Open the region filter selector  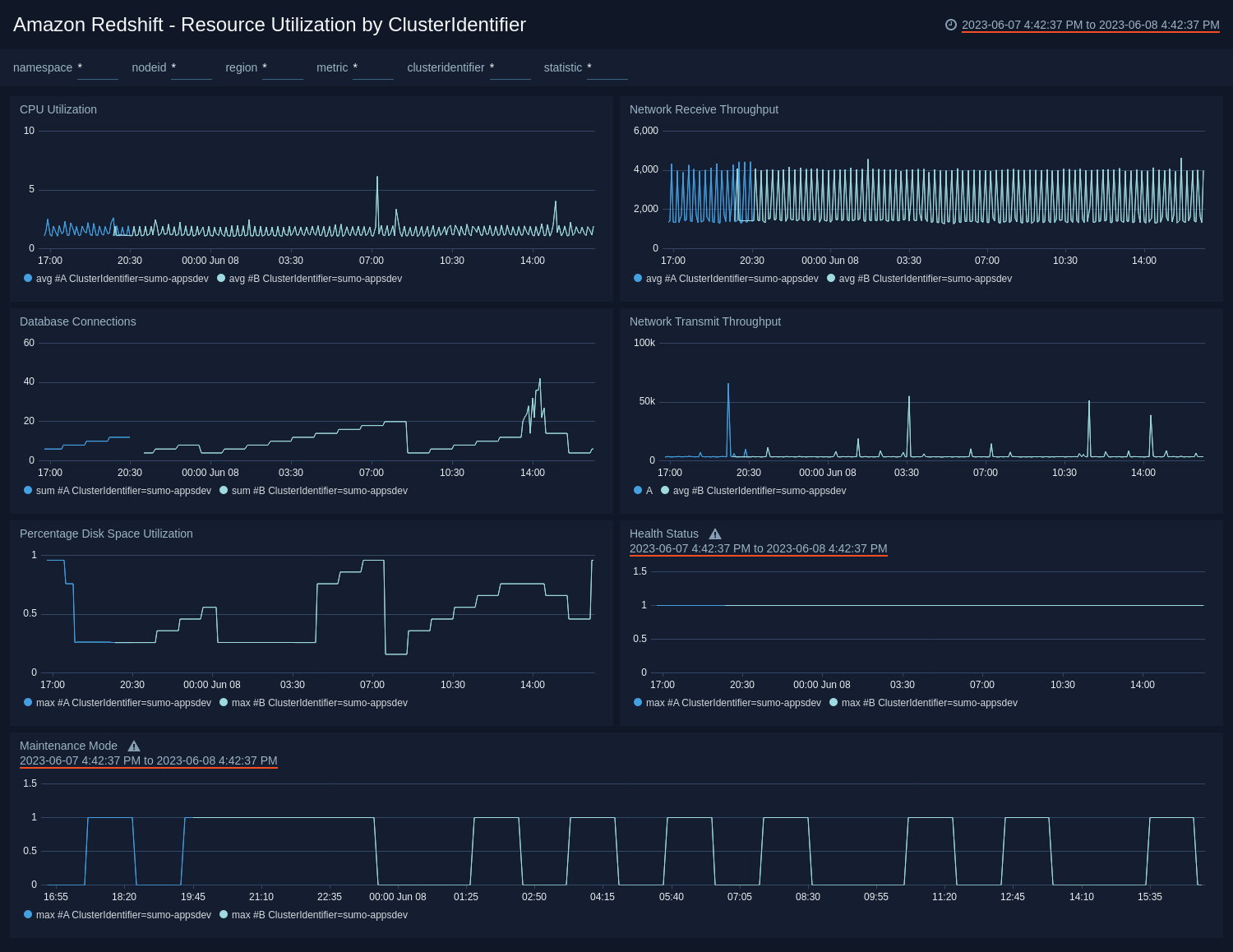282,72
